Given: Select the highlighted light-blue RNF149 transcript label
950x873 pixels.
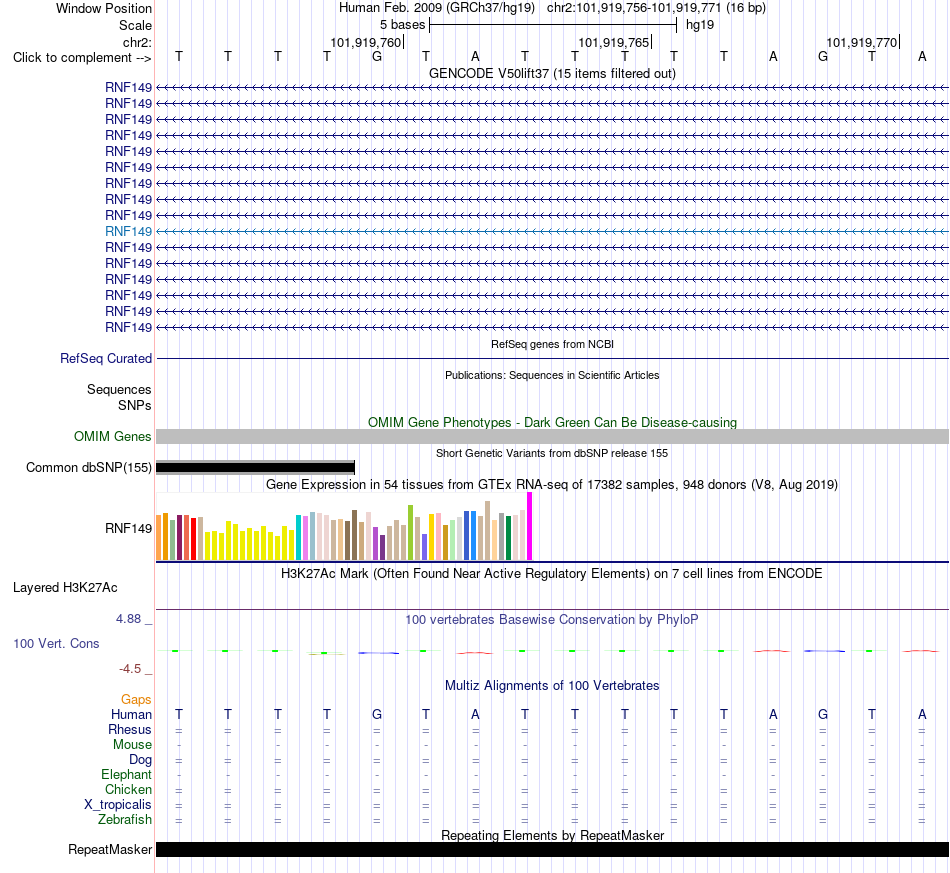Looking at the screenshot, I should click(x=128, y=231).
